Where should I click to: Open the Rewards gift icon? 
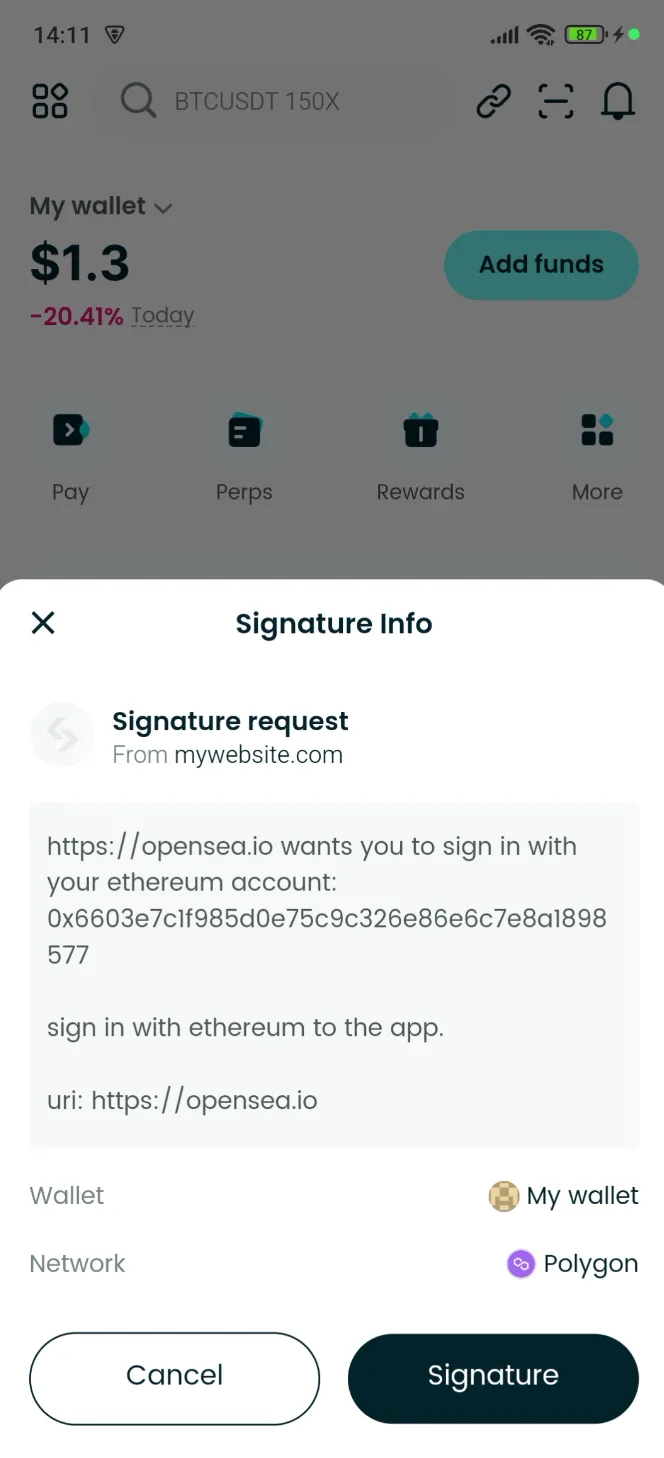click(420, 429)
